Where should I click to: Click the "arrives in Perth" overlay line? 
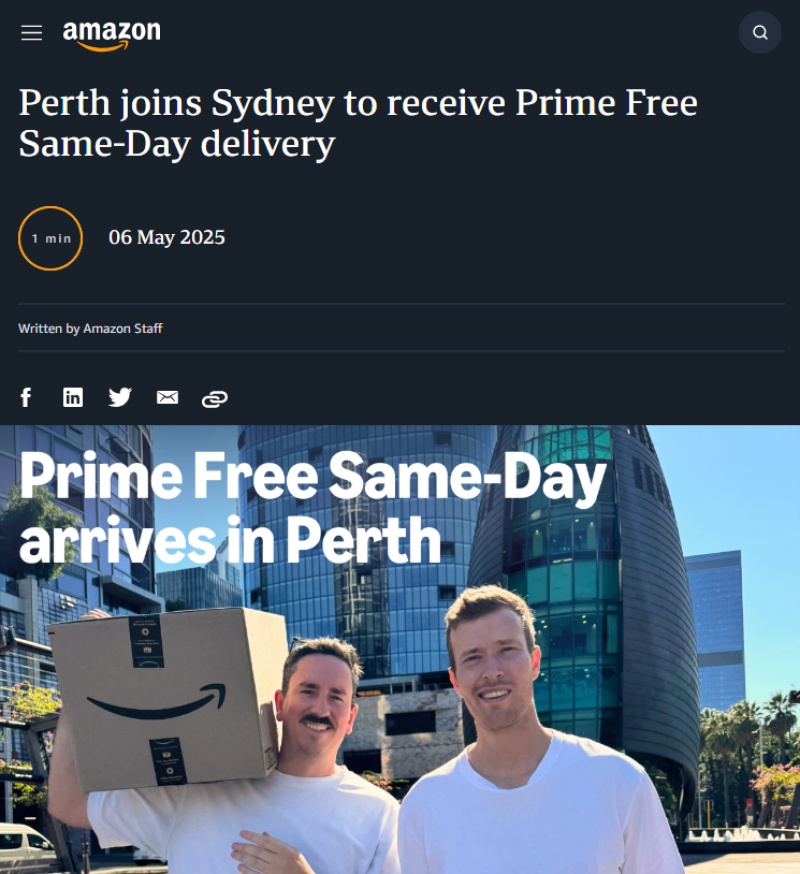[x=230, y=540]
